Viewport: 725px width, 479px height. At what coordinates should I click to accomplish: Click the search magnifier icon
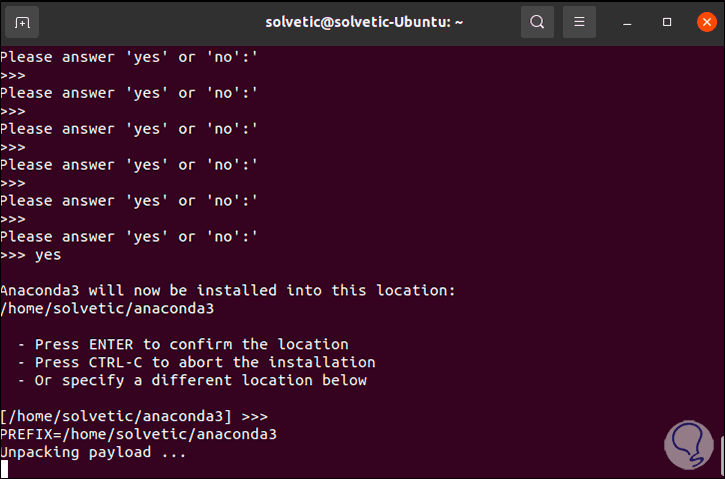click(x=537, y=21)
